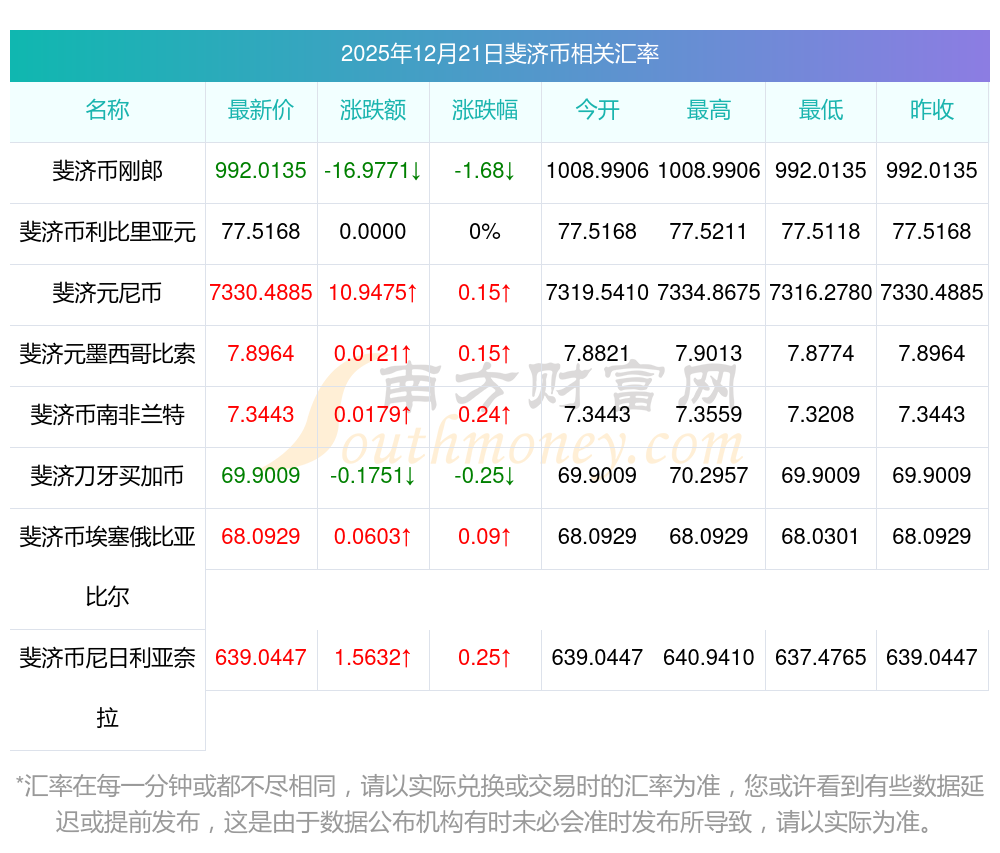Click the high value 640.9410

709,658
